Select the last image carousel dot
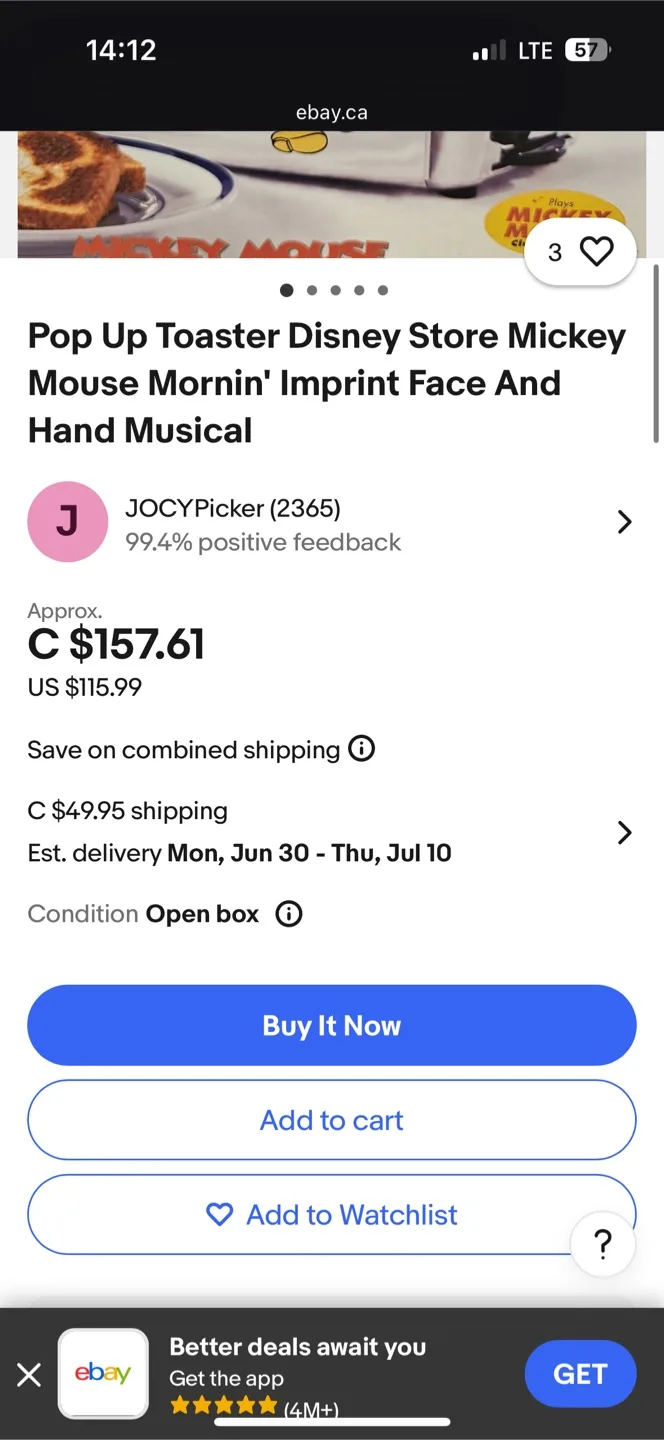 point(383,291)
